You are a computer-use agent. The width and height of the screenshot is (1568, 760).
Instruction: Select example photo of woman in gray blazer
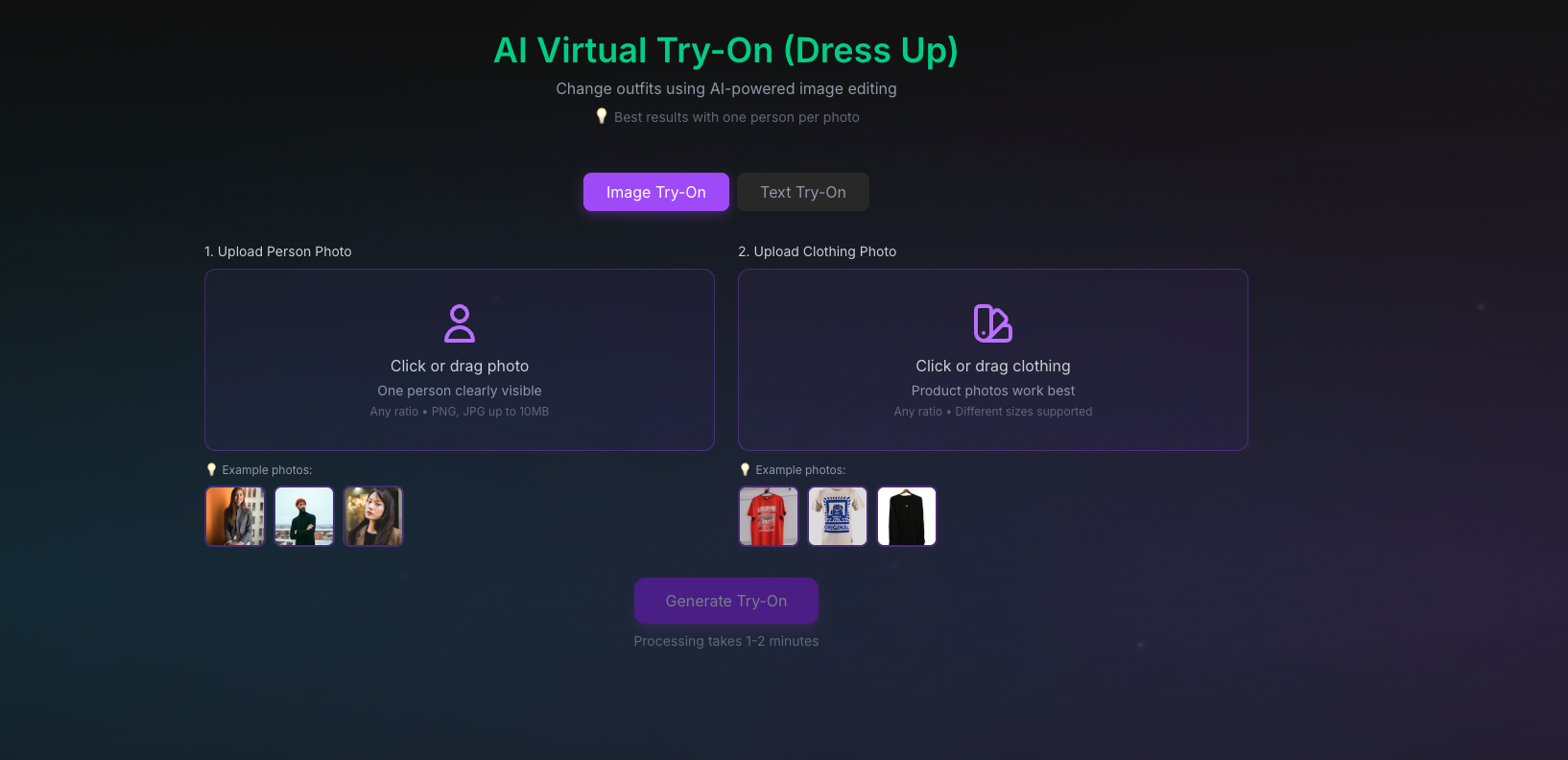tap(235, 516)
